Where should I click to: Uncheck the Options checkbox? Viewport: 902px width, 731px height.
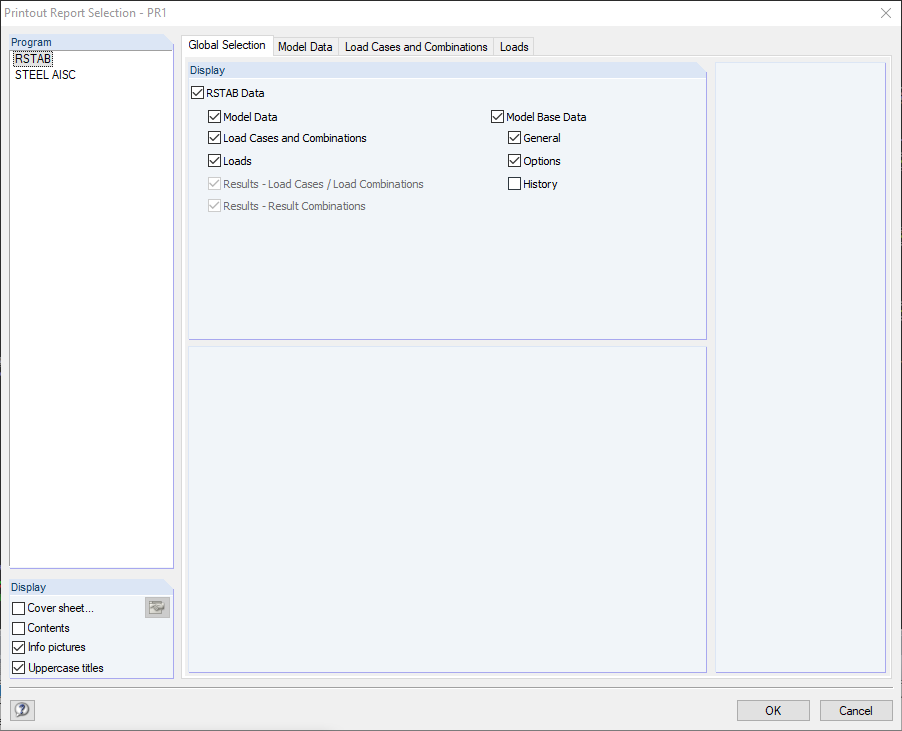pos(513,160)
